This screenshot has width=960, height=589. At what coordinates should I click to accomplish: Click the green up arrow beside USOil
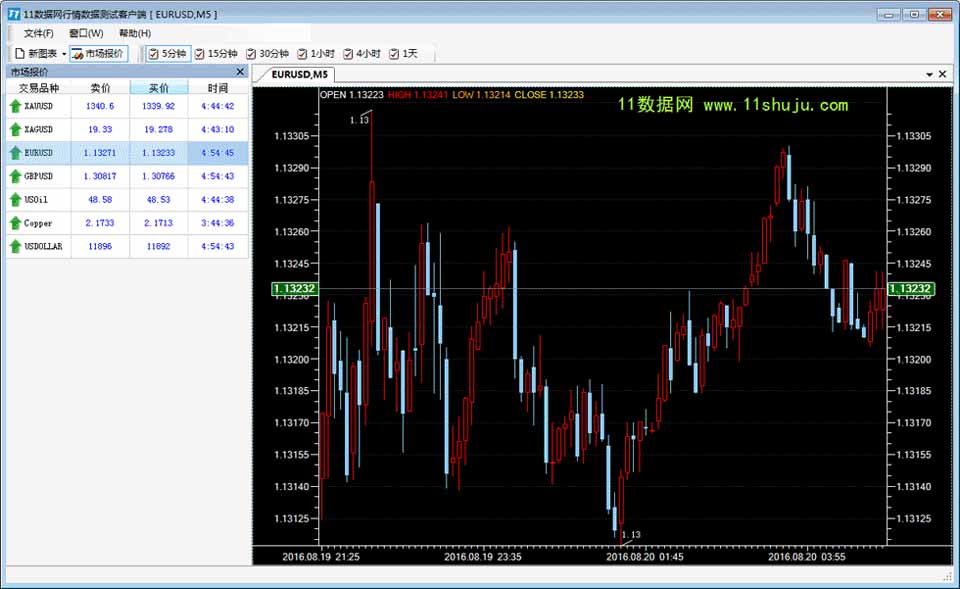click(x=15, y=200)
